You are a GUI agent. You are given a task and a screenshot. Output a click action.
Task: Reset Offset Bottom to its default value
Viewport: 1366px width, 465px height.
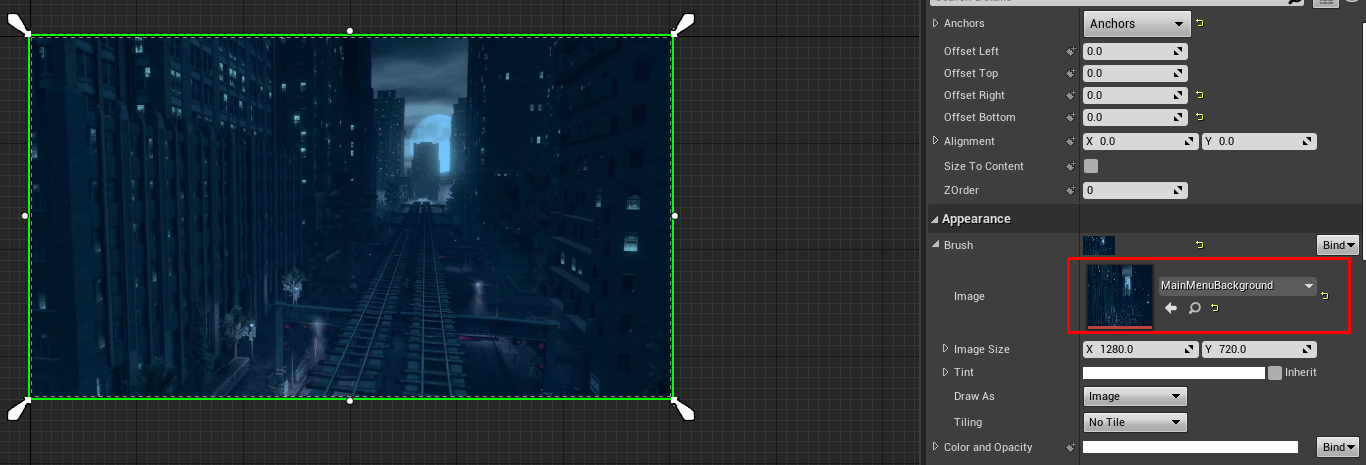[x=1199, y=117]
